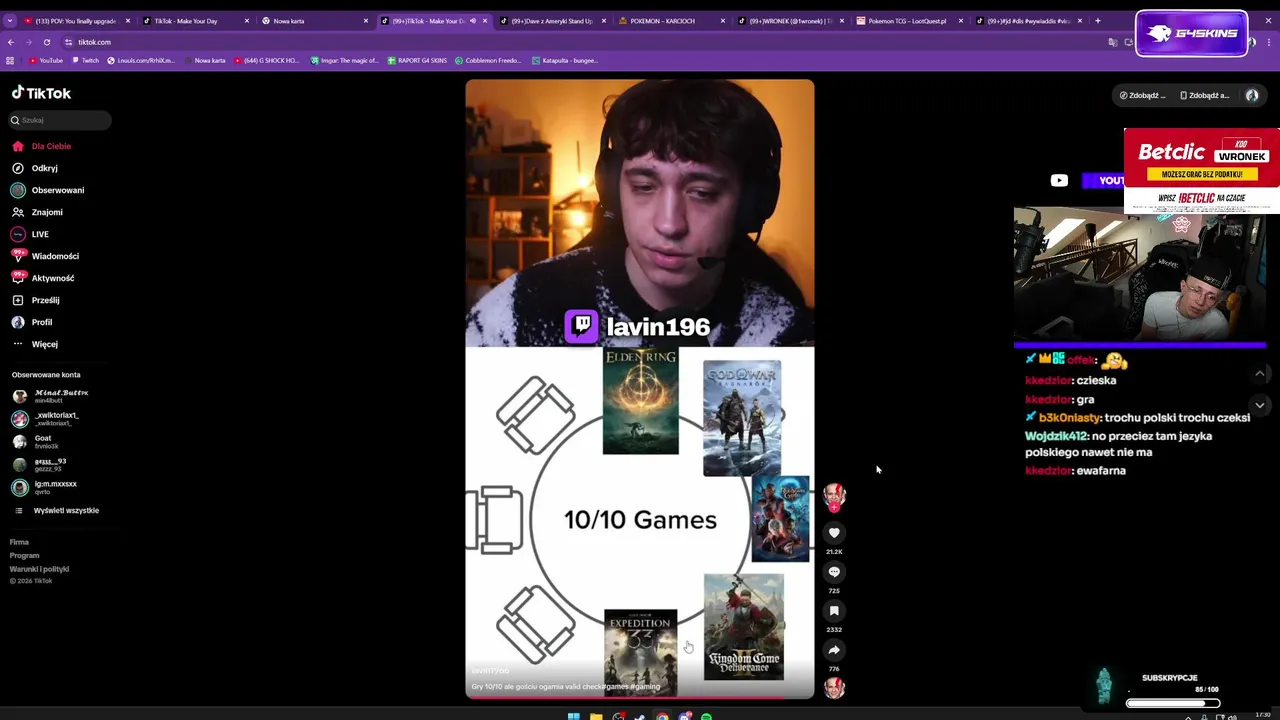Open followed account Goat frvnio3k
1280x720 pixels.
[x=35, y=441]
